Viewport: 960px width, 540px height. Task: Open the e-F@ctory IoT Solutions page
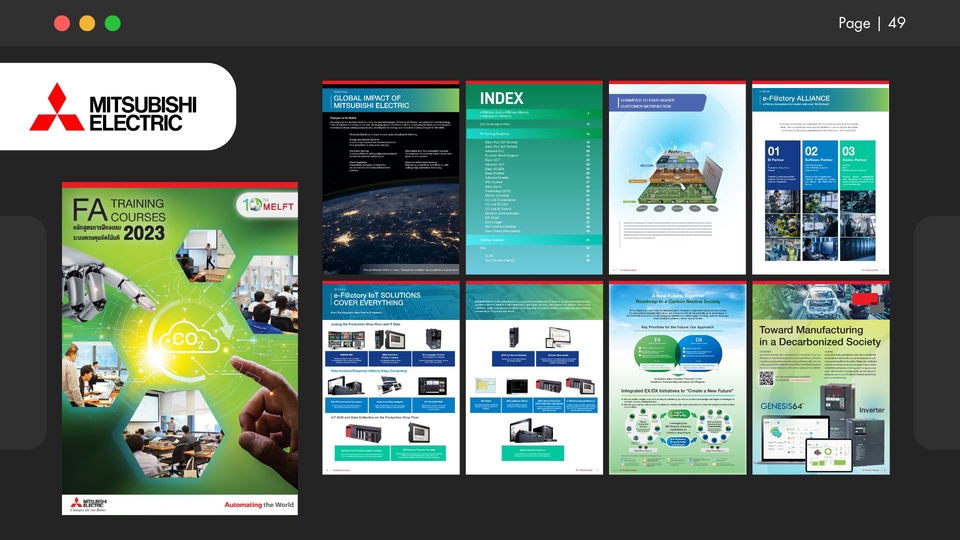391,378
